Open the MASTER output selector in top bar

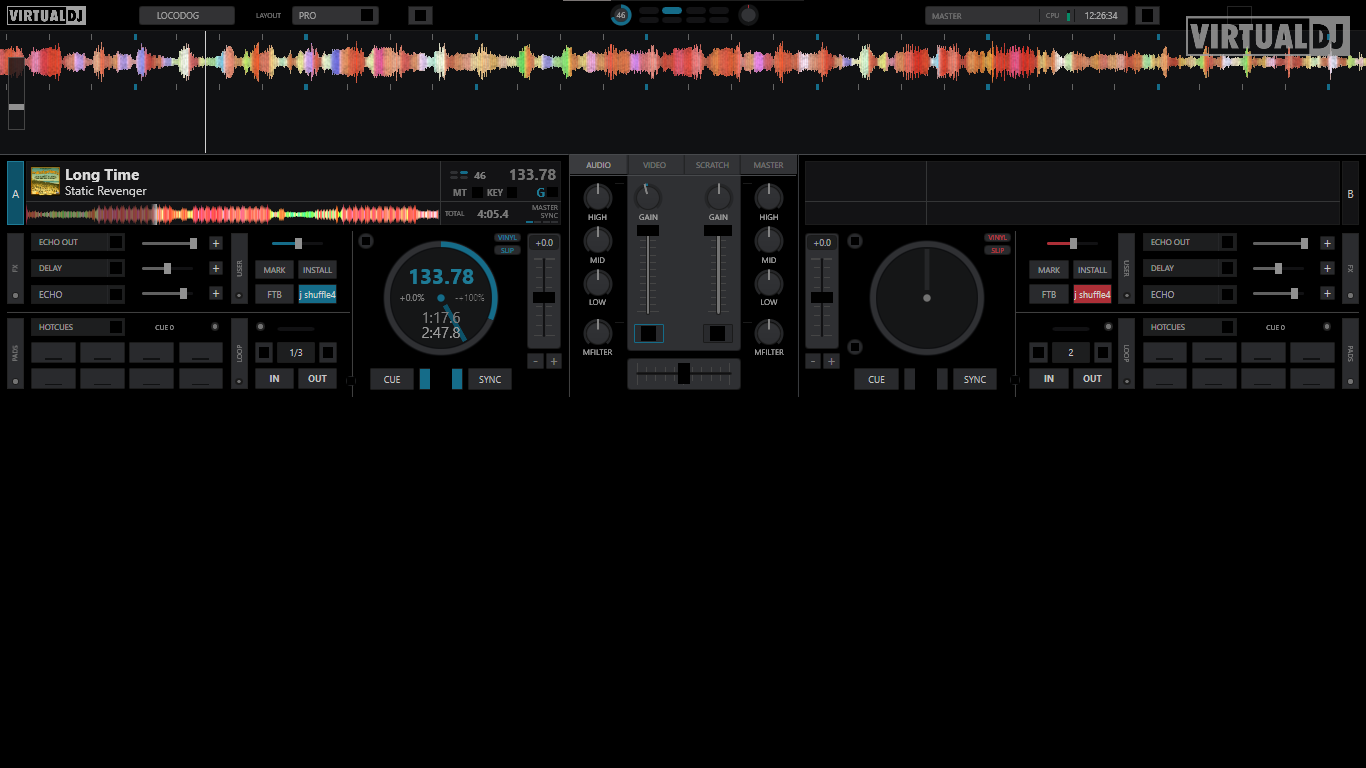pyautogui.click(x=982, y=16)
